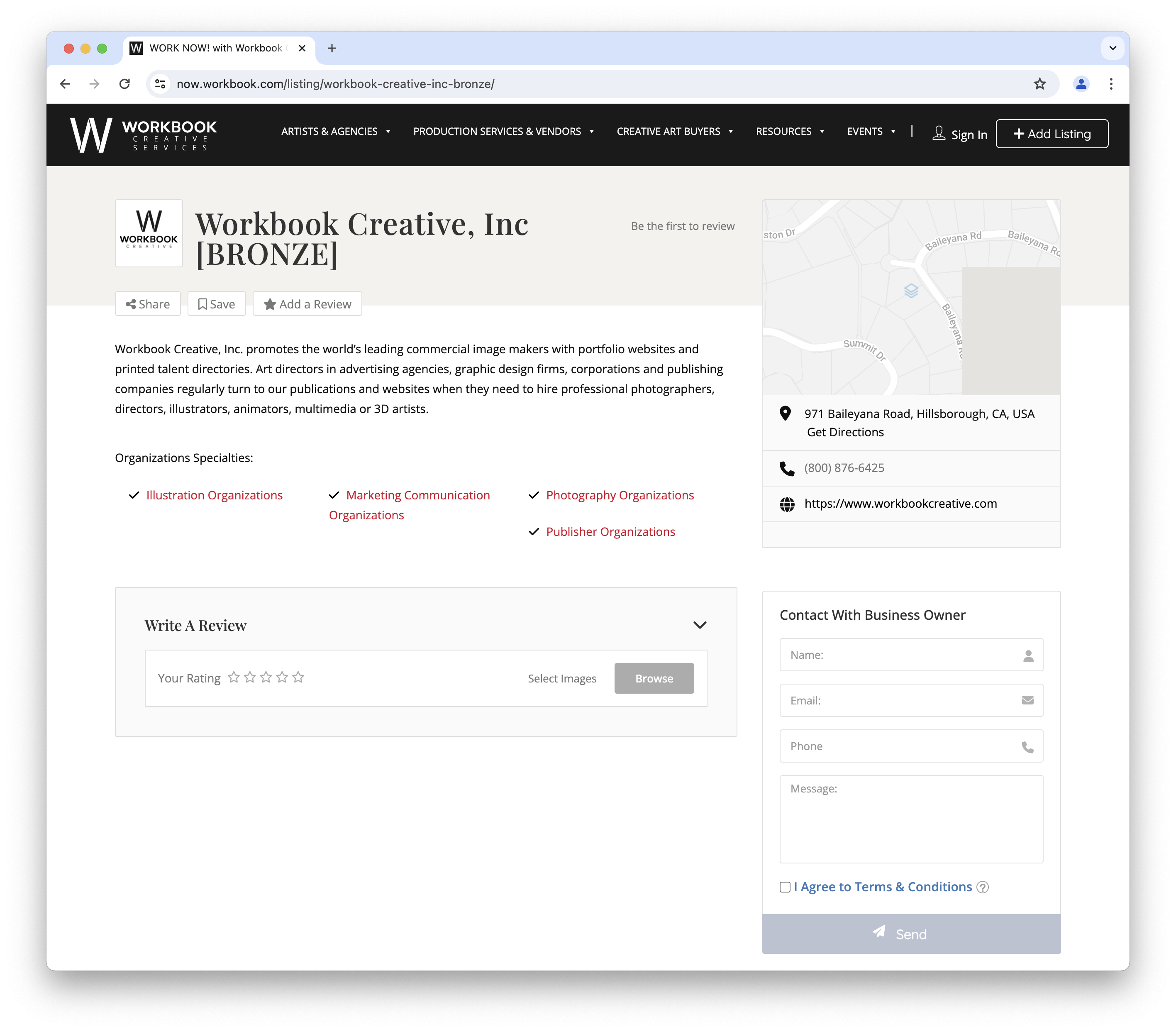Screen dimensions: 1176x1032
Task: Reload the current page
Action: [x=124, y=84]
